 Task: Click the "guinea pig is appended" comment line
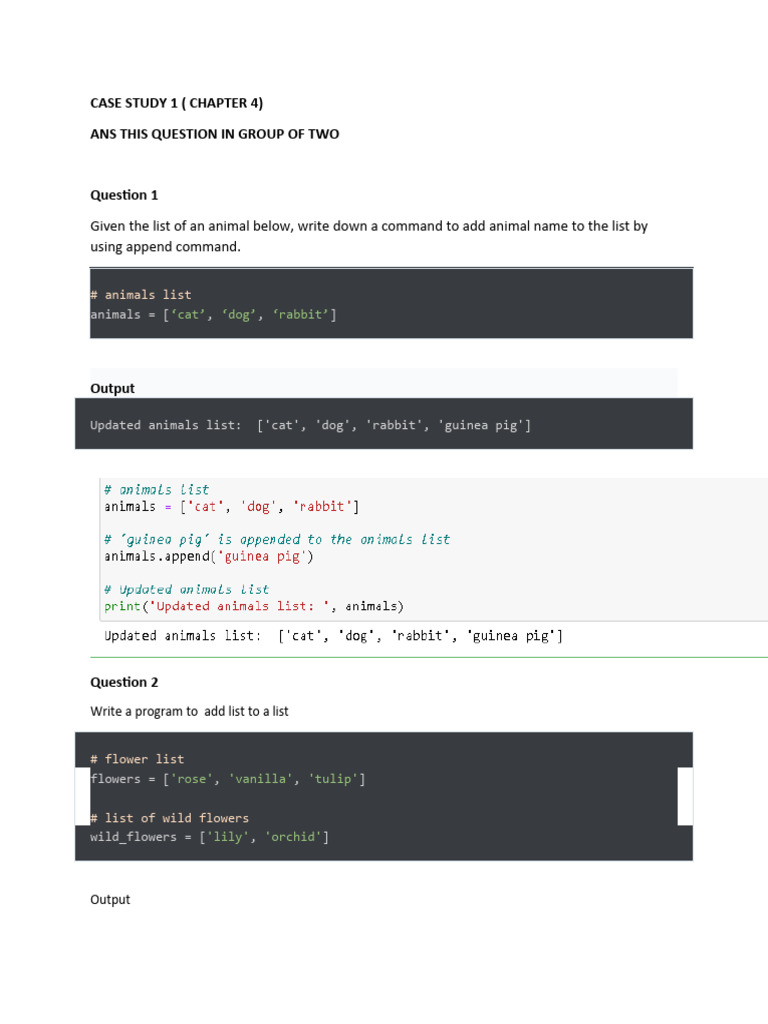click(x=277, y=539)
